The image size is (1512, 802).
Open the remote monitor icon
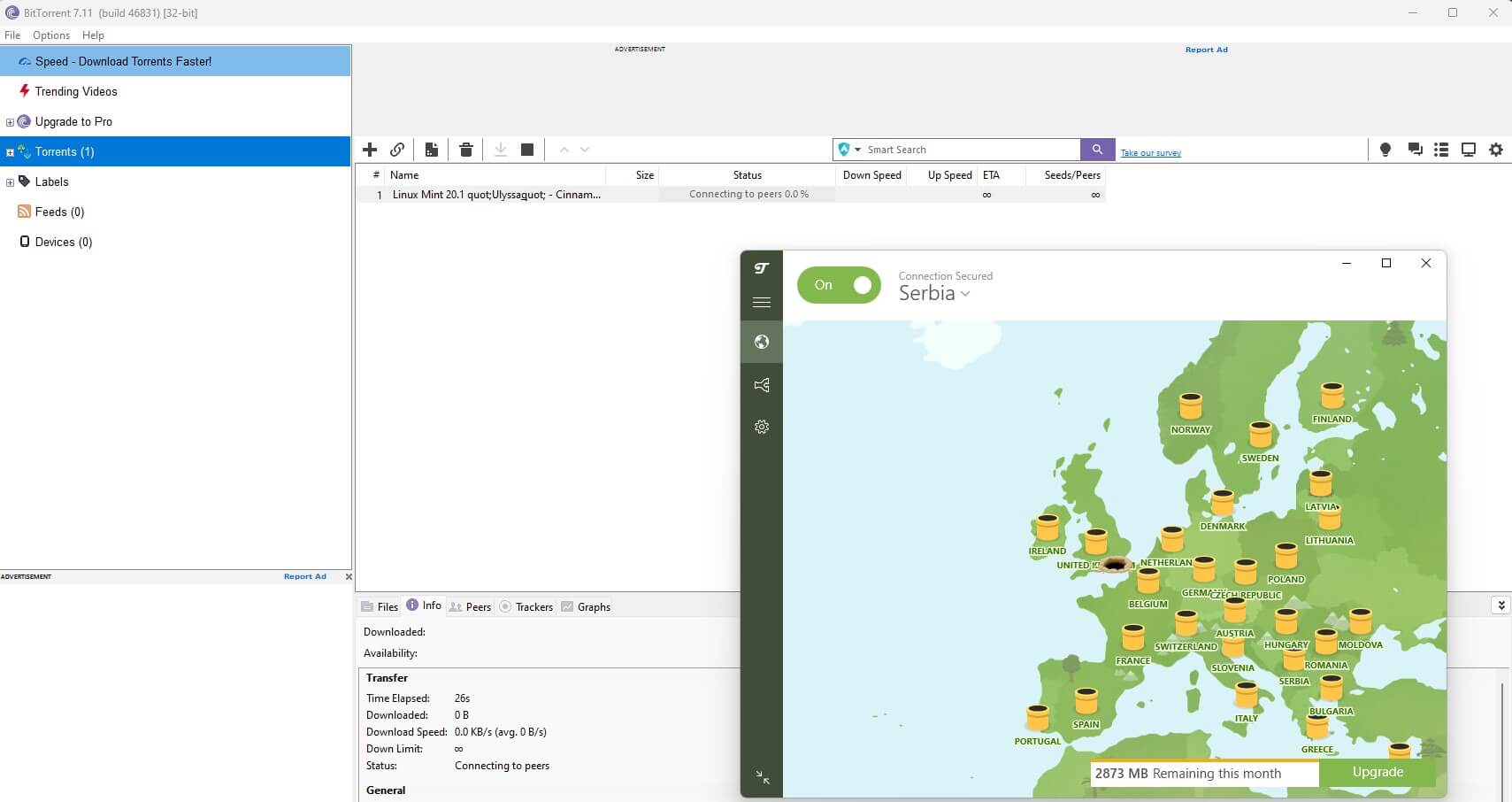click(1469, 150)
